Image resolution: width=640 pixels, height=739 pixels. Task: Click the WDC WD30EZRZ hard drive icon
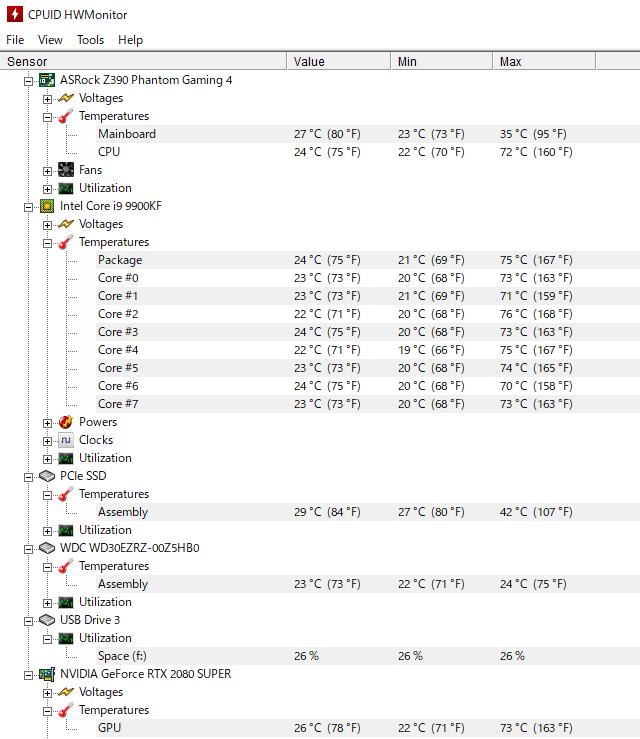coord(47,548)
